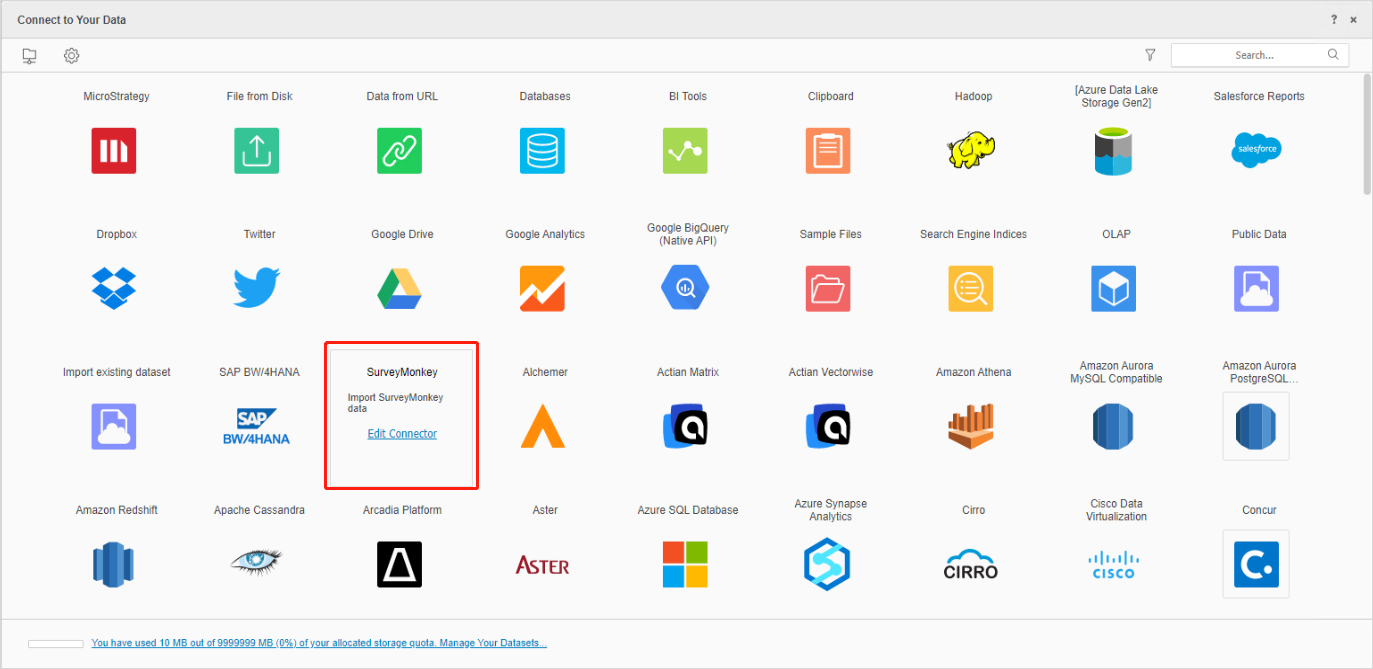Select the Amazon Athena connector icon
The height and width of the screenshot is (669, 1373).
click(972, 426)
